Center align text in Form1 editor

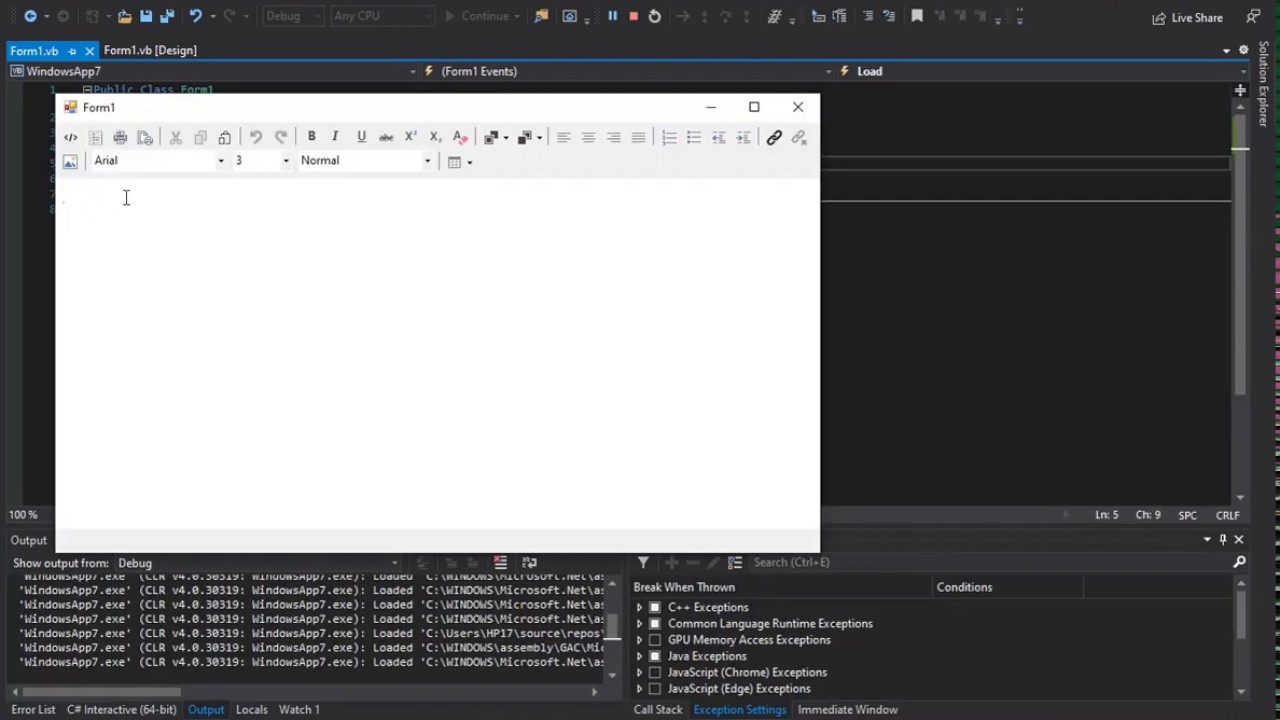588,137
